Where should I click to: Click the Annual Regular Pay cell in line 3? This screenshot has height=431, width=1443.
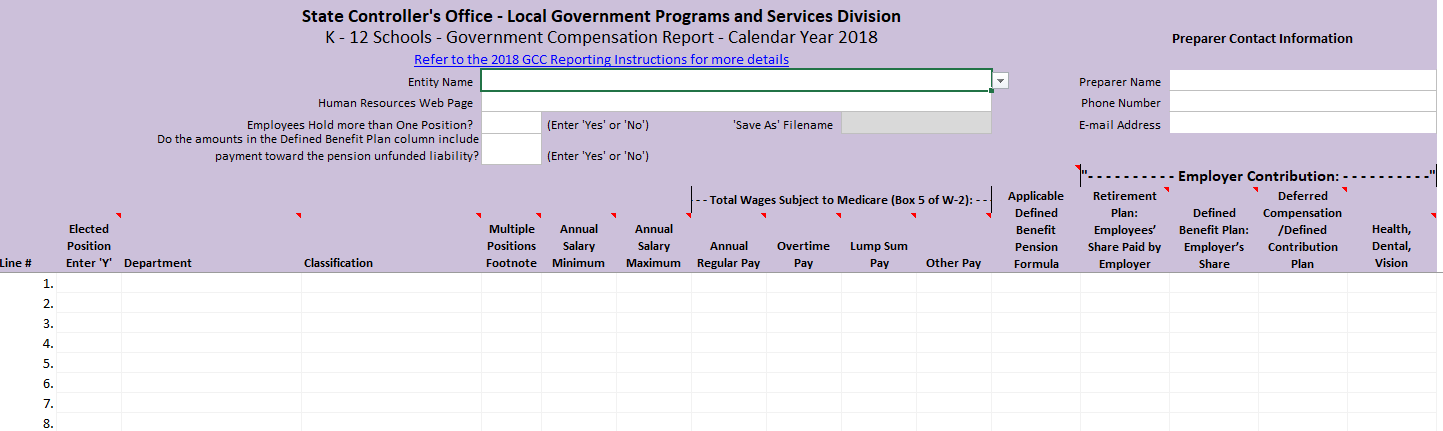729,323
